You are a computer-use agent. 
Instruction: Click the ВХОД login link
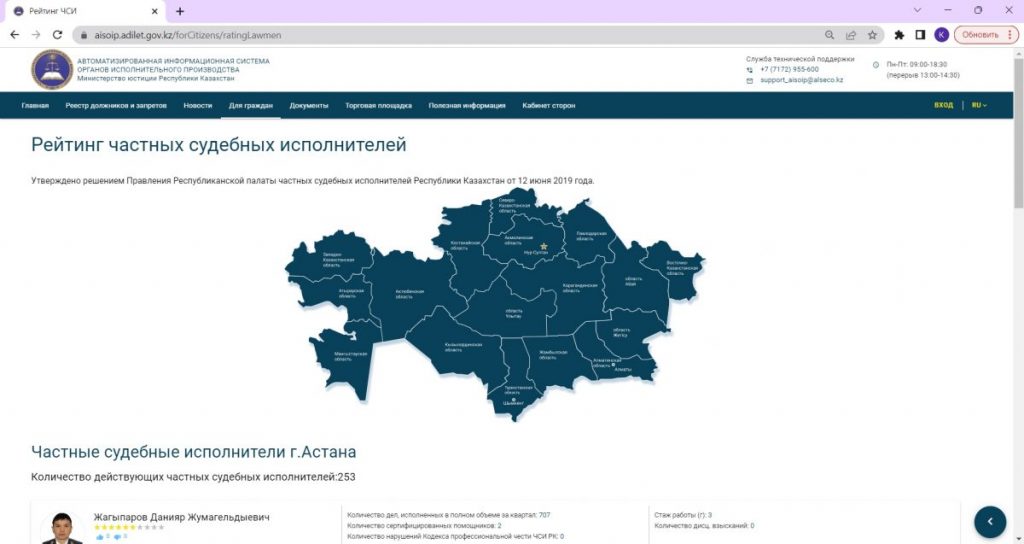click(943, 105)
